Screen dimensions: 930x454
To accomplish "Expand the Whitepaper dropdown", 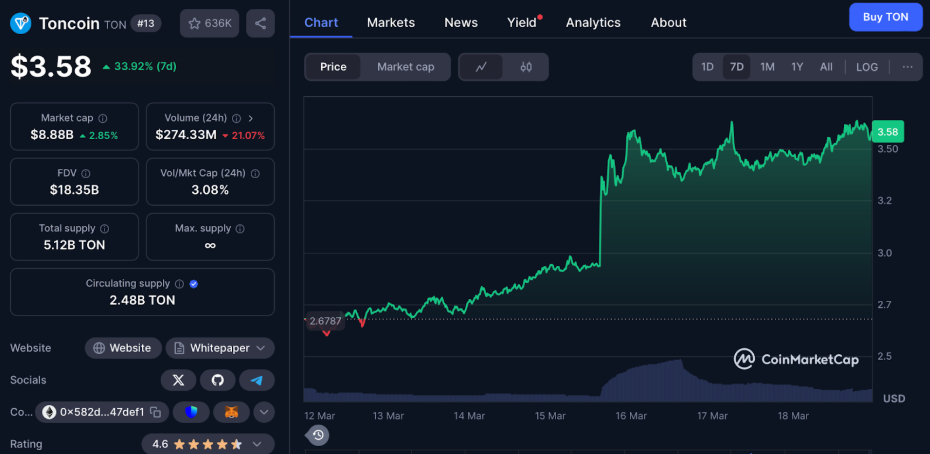I will pos(219,348).
